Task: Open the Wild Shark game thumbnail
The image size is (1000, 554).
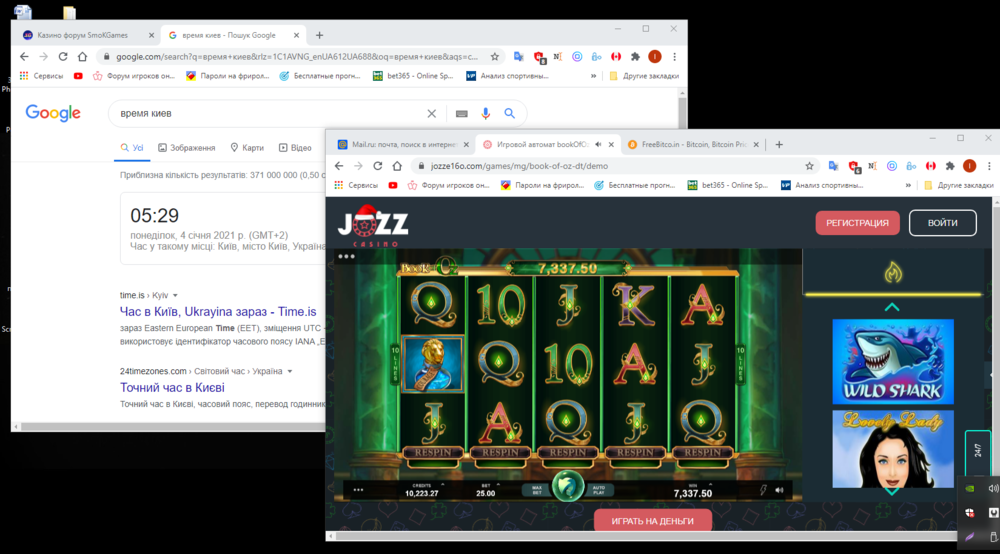Action: (x=893, y=361)
